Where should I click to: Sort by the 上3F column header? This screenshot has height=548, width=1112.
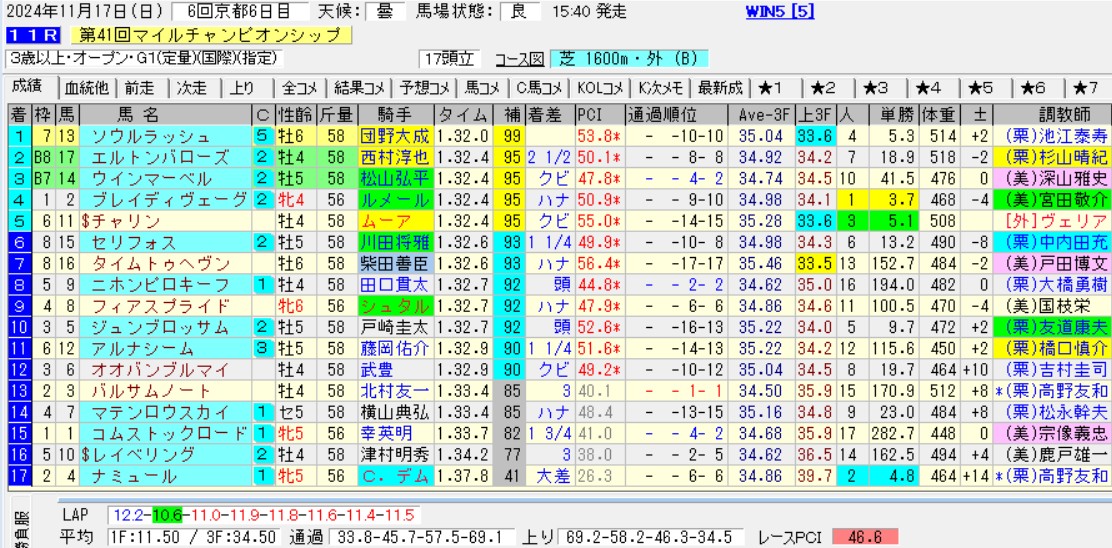pos(815,113)
